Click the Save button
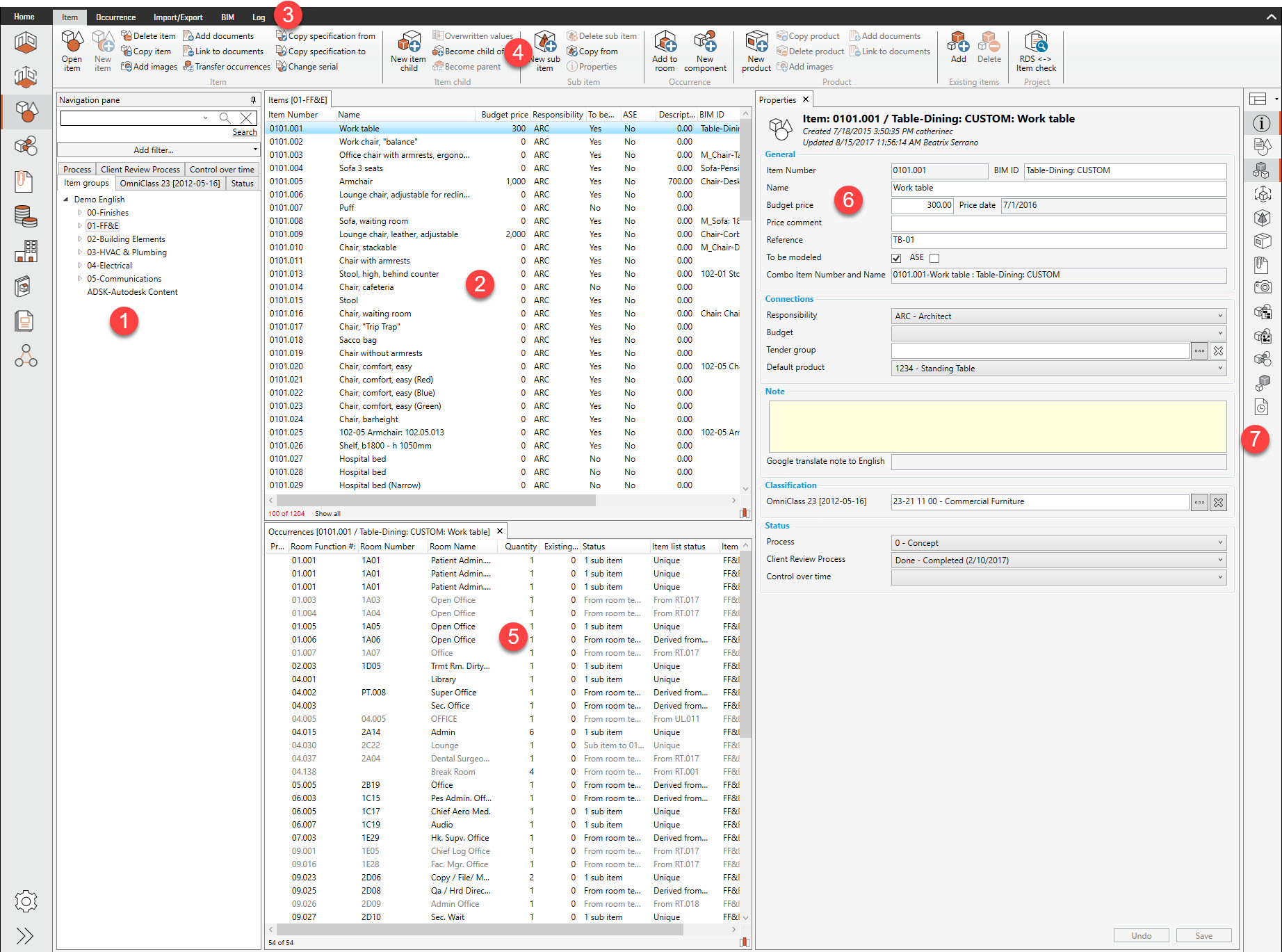 [x=1203, y=936]
